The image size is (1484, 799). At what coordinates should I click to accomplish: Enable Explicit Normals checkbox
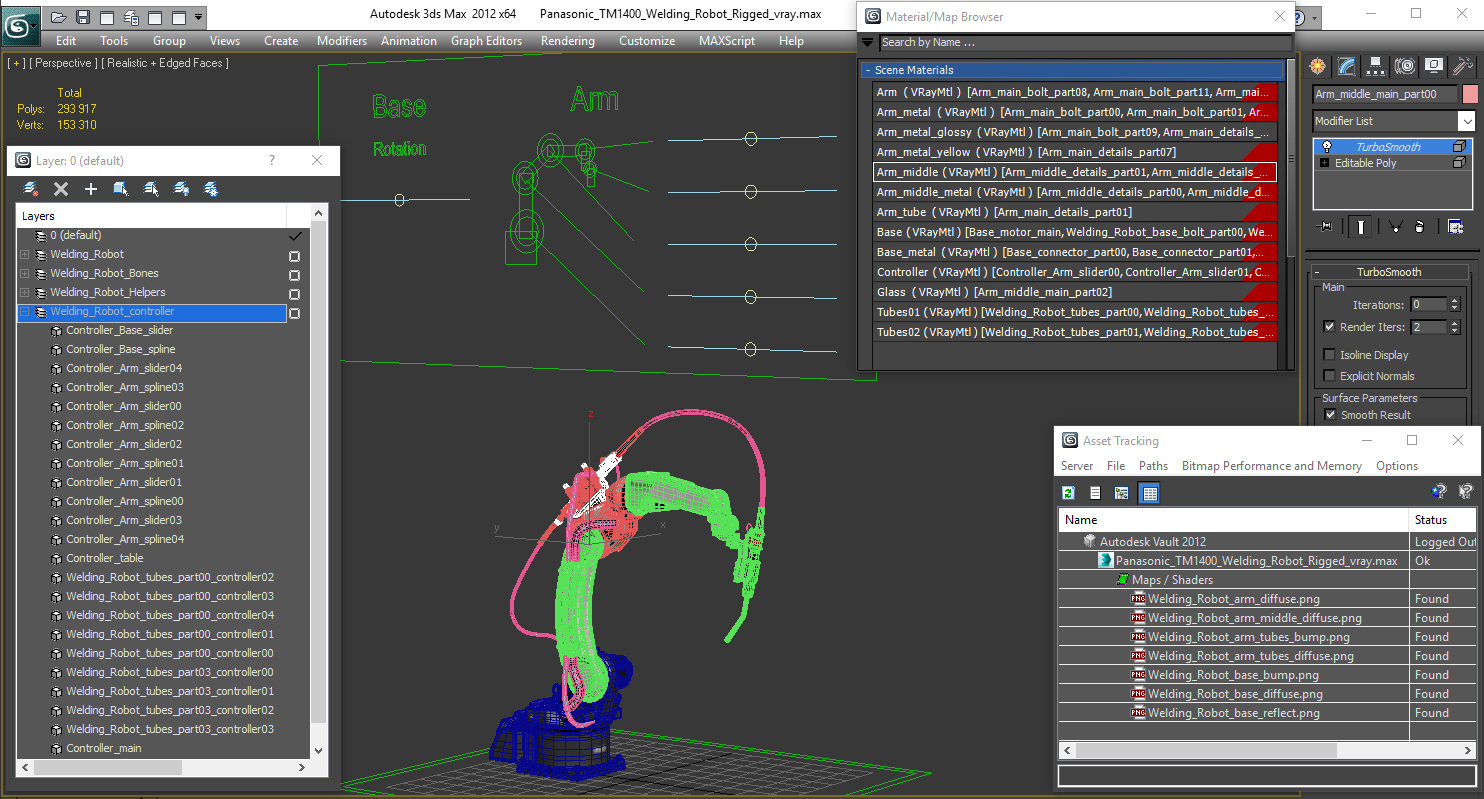coord(1329,376)
